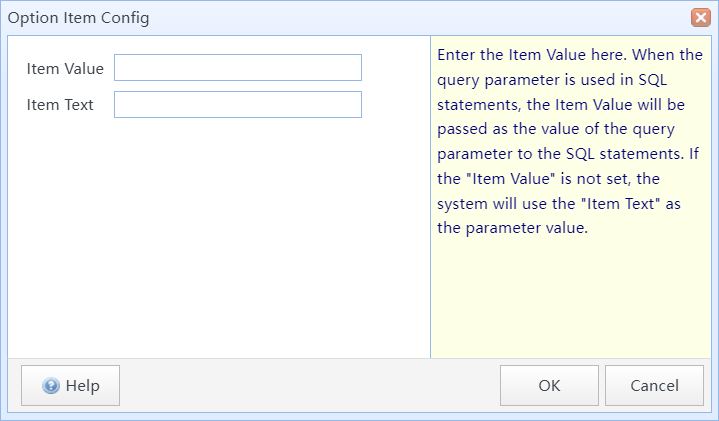The width and height of the screenshot is (719, 421).
Task: Open Help by clicking the Help label
Action: click(x=83, y=386)
